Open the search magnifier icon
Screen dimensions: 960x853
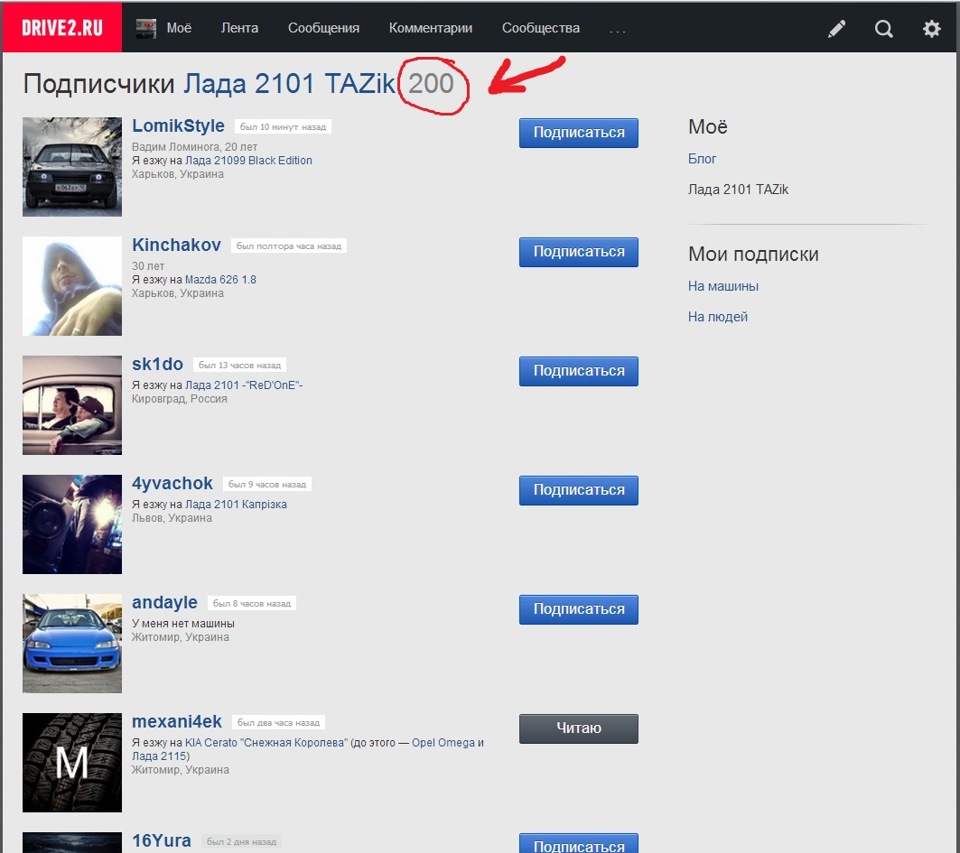[883, 28]
